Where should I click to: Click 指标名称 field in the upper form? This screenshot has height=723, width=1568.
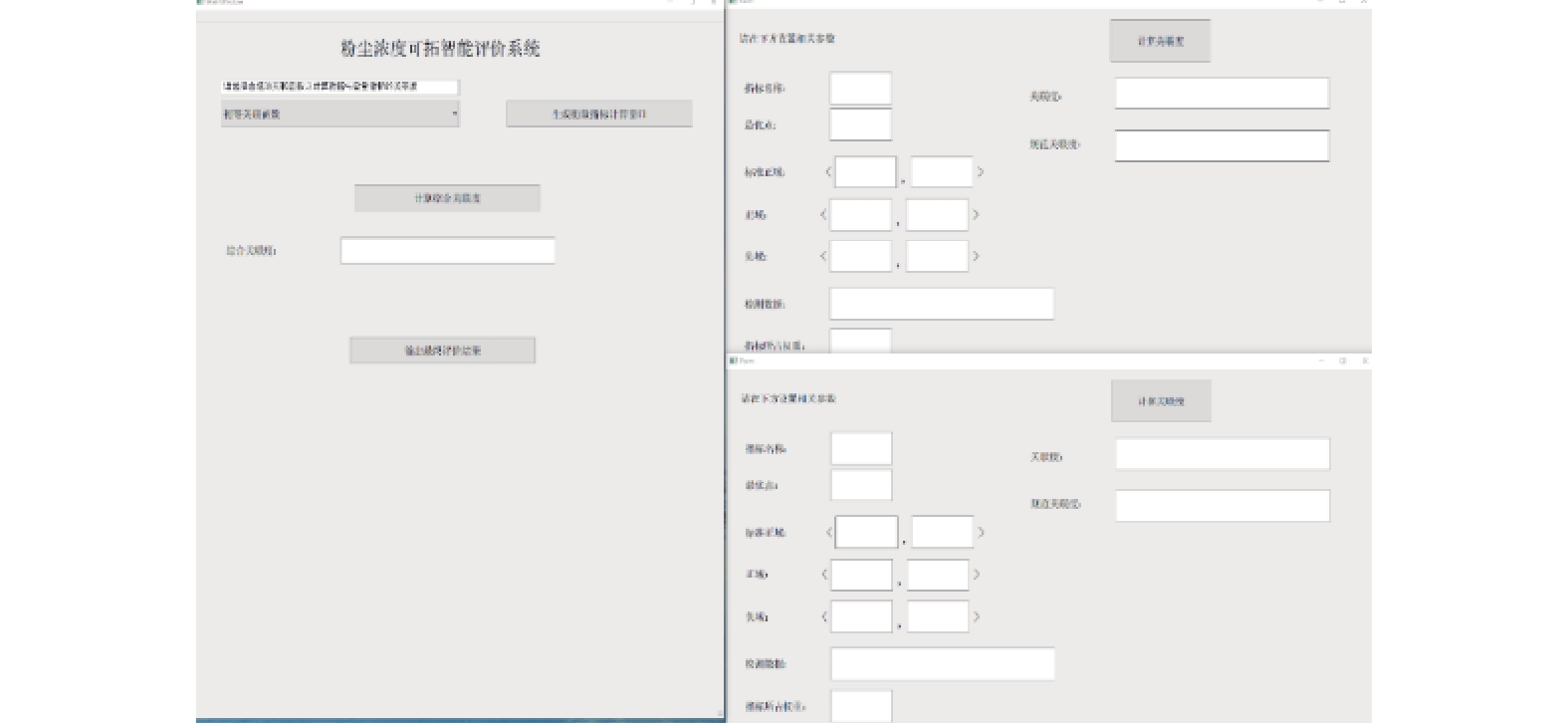coord(860,89)
